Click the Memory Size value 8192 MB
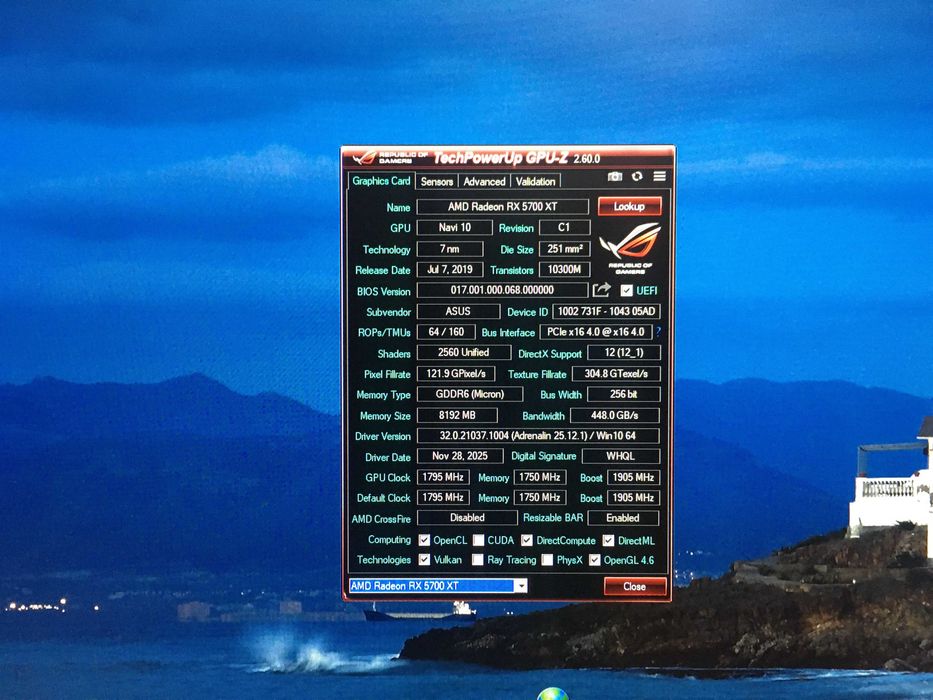 tap(457, 415)
